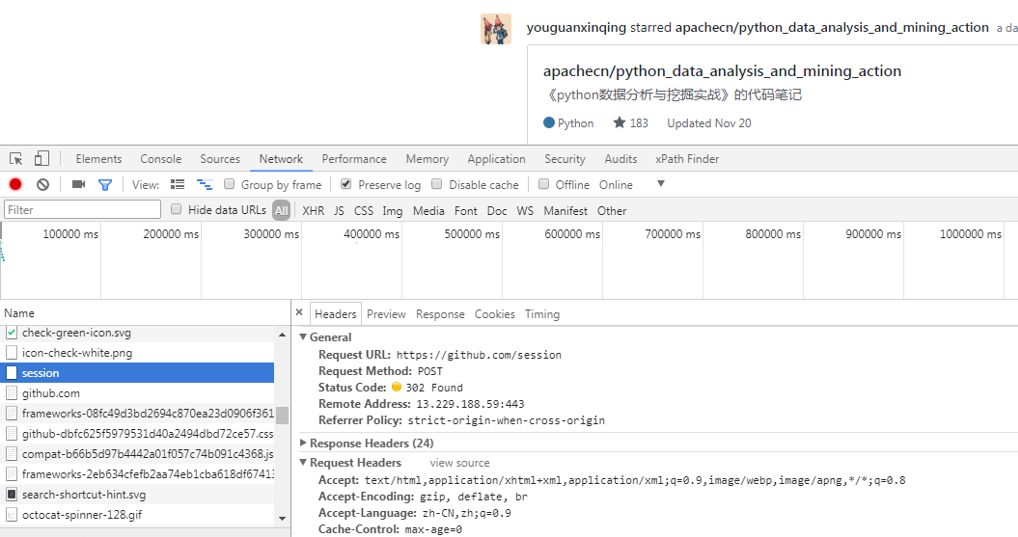The image size is (1018, 537).
Task: Click request list scrollbar down arrow
Action: [282, 518]
